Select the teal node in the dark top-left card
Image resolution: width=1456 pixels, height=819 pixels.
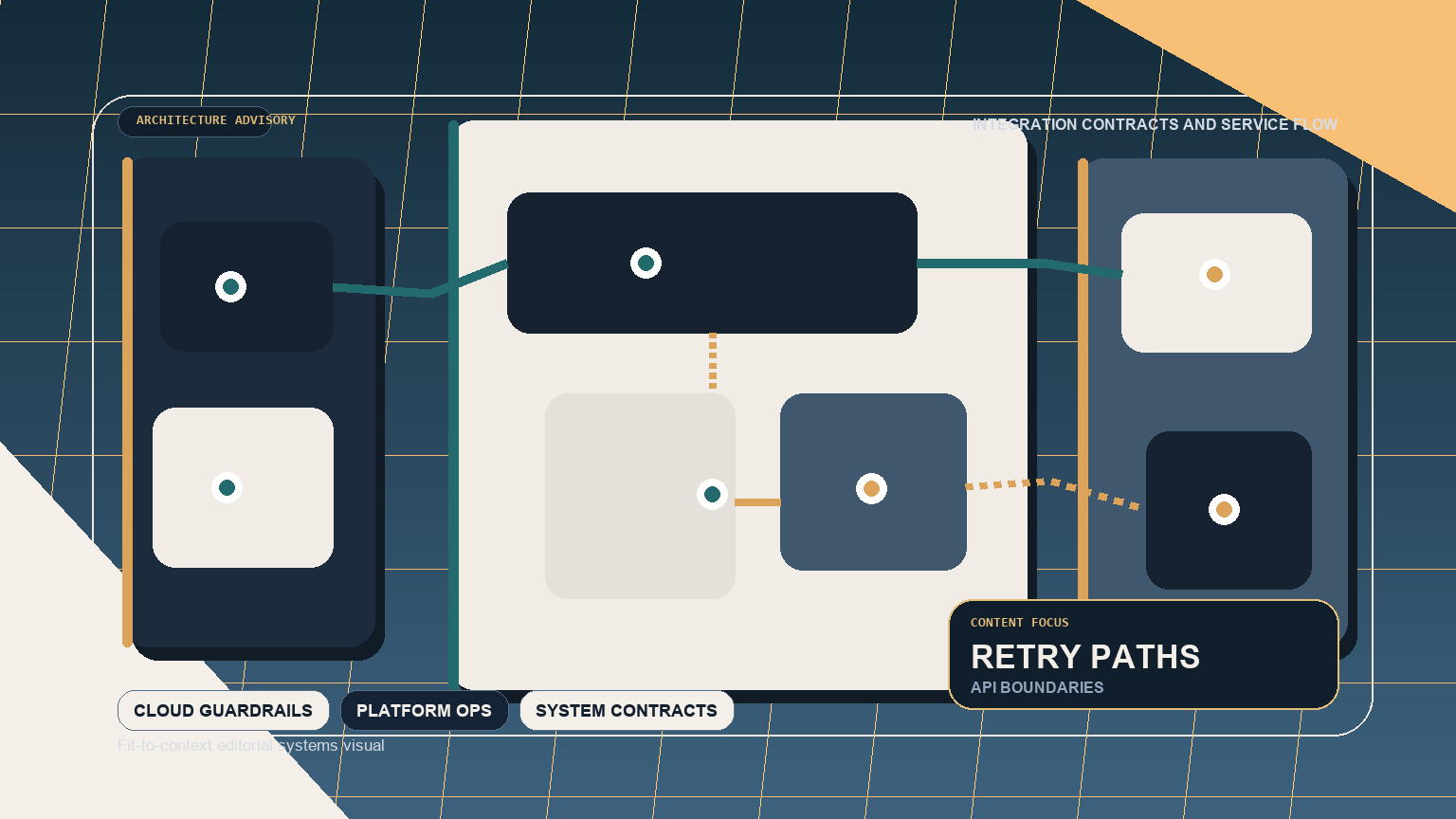click(231, 286)
